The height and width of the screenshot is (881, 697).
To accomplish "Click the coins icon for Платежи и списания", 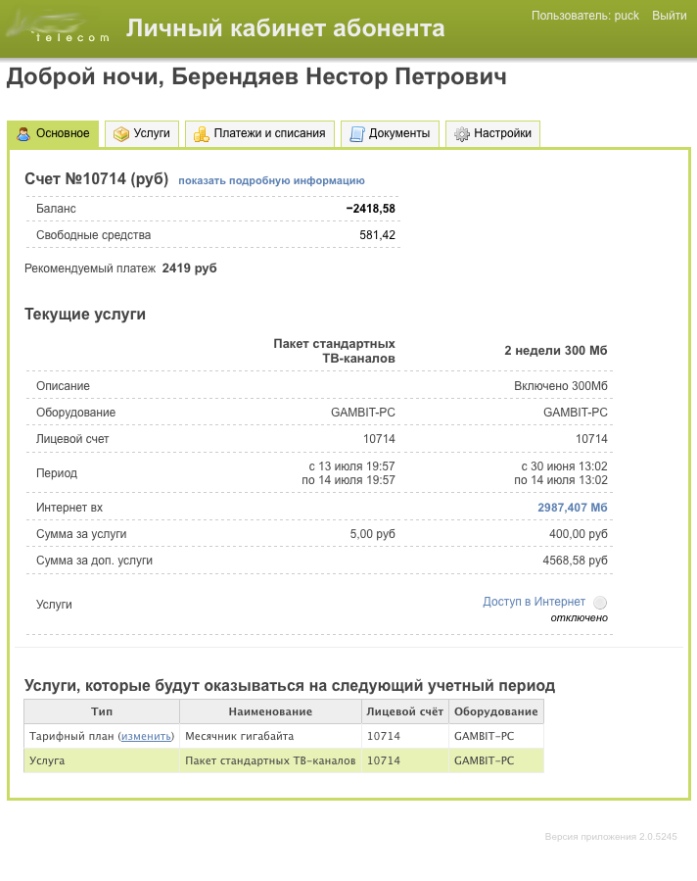I will tap(201, 133).
